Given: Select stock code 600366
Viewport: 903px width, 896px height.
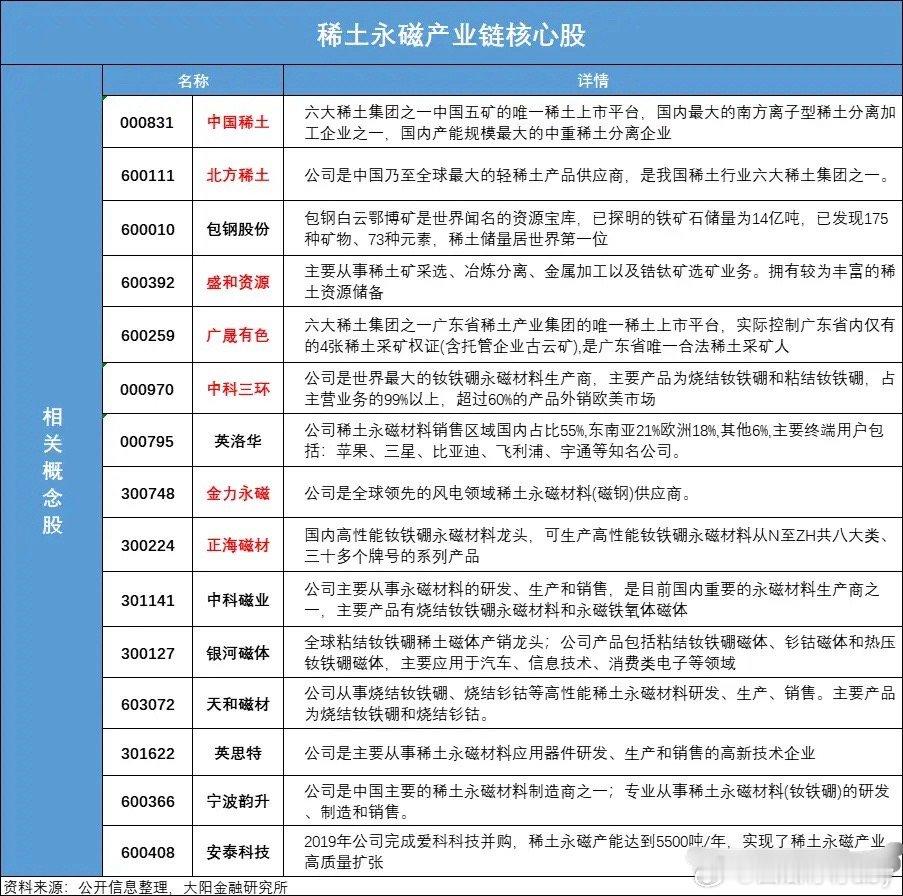Looking at the screenshot, I should (147, 802).
